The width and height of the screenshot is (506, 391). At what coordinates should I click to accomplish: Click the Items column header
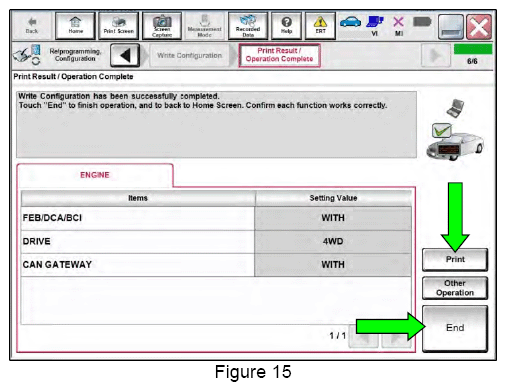click(138, 198)
